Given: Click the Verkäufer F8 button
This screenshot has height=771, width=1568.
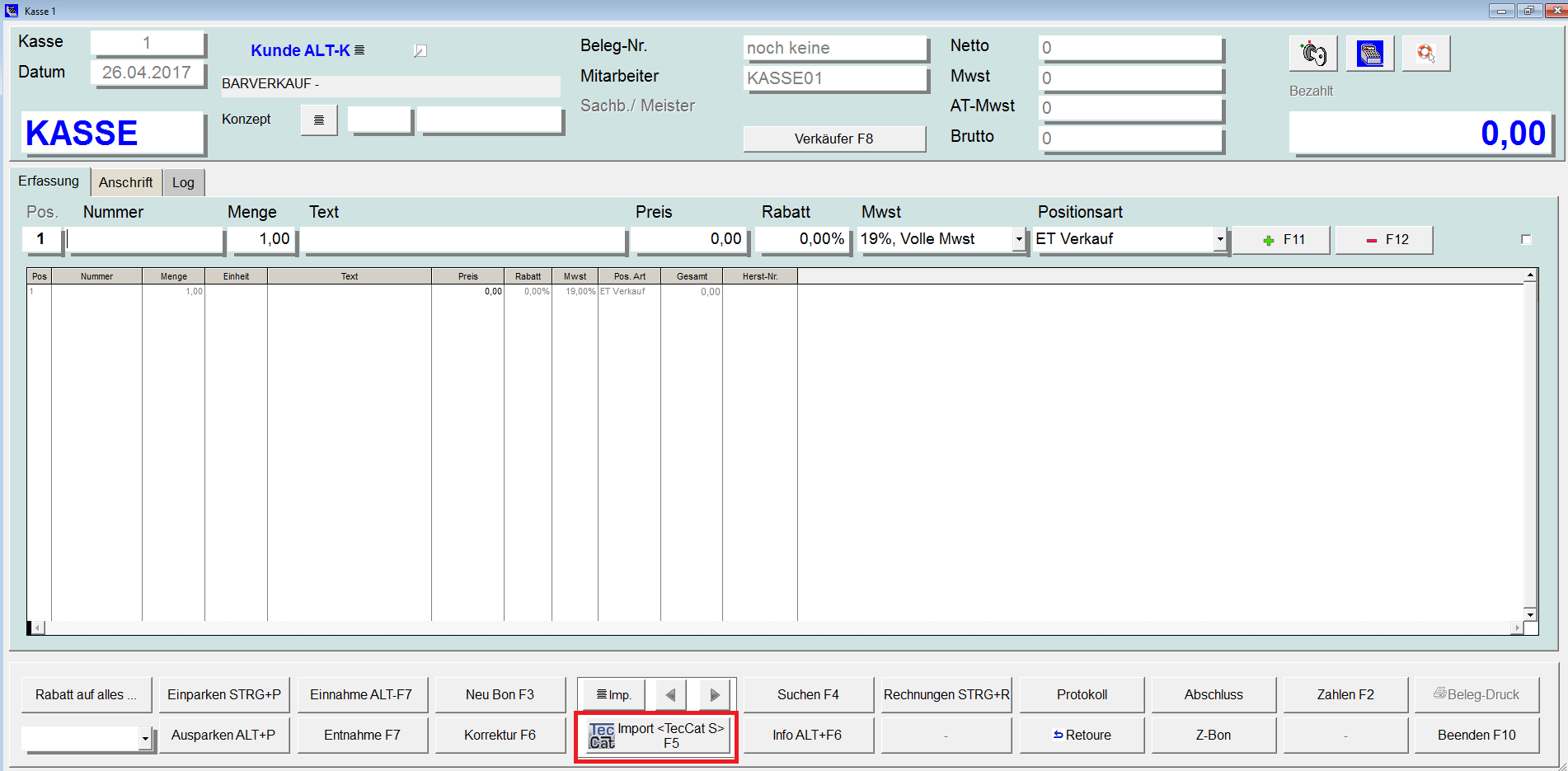Looking at the screenshot, I should coord(833,139).
